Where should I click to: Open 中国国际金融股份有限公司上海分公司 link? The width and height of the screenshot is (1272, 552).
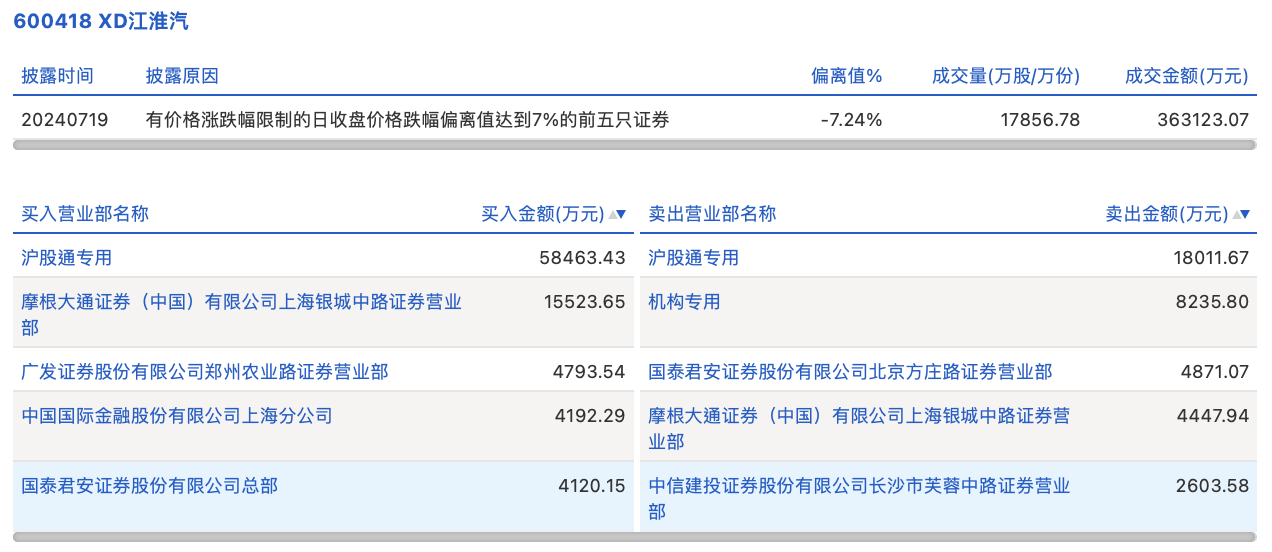pyautogui.click(x=177, y=416)
